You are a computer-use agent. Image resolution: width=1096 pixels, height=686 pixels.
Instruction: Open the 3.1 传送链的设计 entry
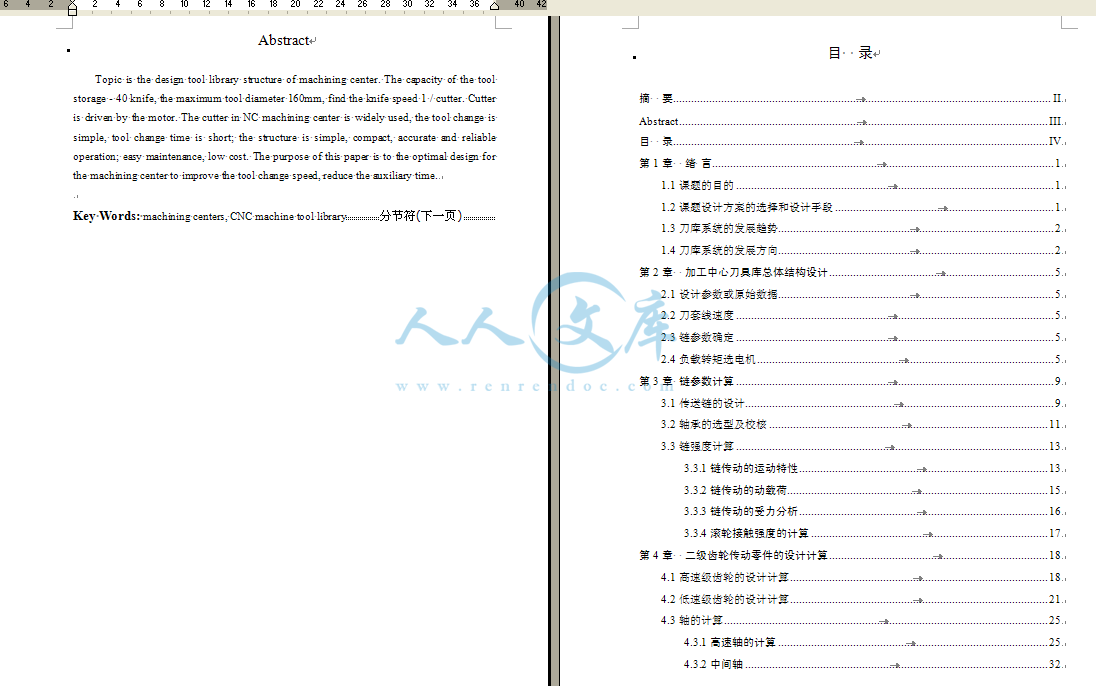(862, 403)
